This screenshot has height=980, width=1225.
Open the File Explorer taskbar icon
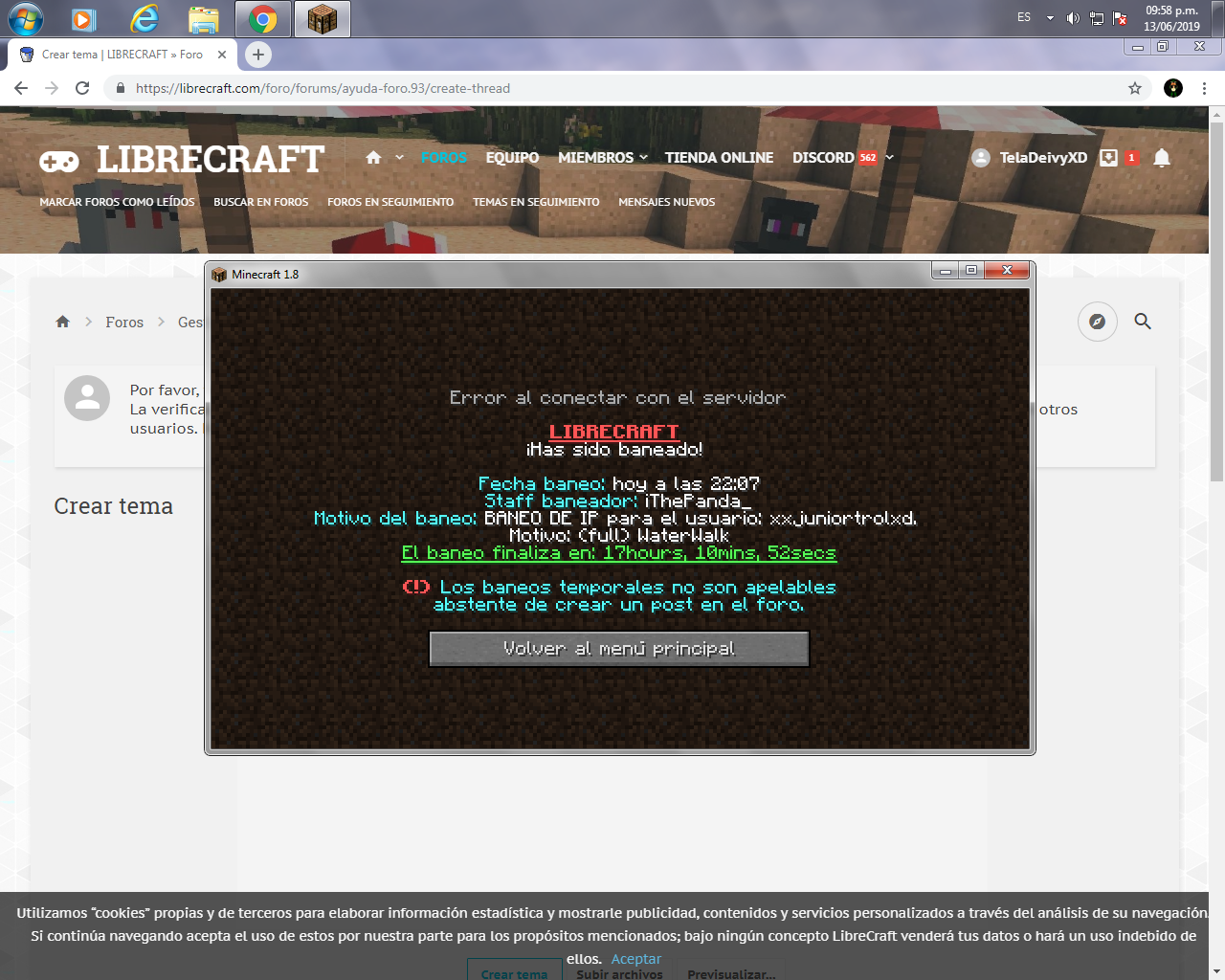tap(203, 18)
